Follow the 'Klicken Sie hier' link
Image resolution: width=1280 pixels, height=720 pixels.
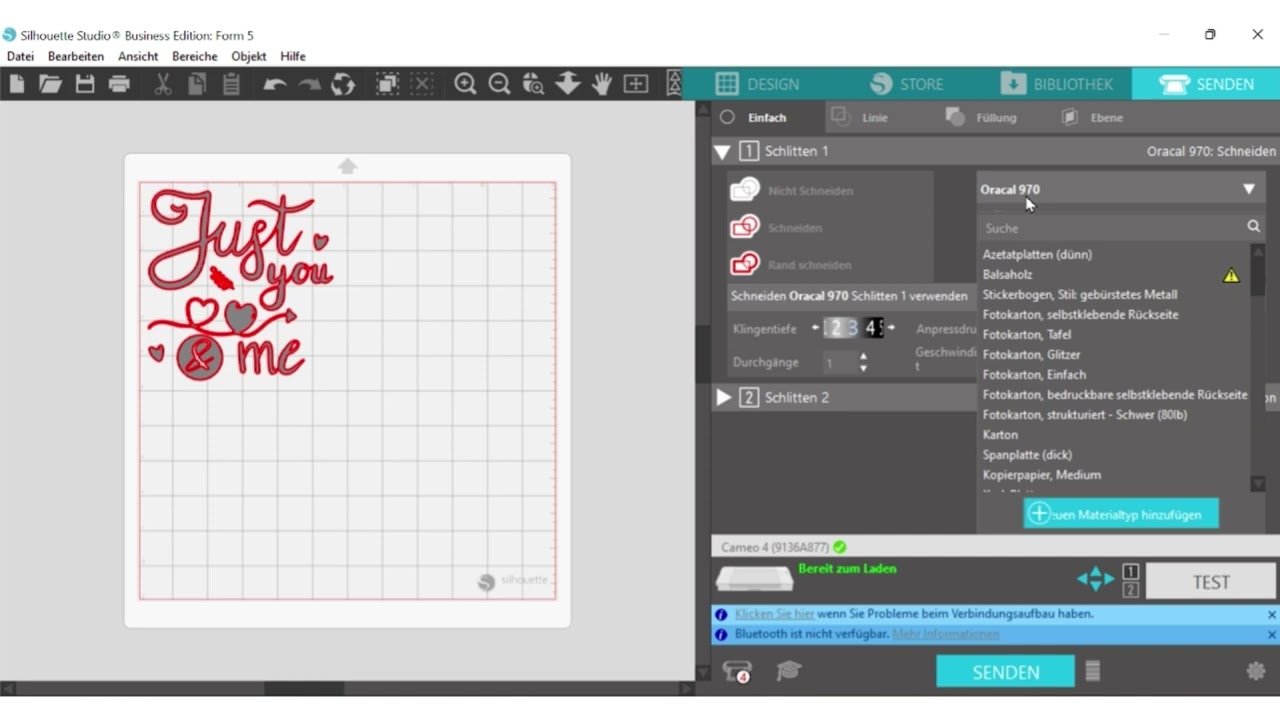click(775, 614)
